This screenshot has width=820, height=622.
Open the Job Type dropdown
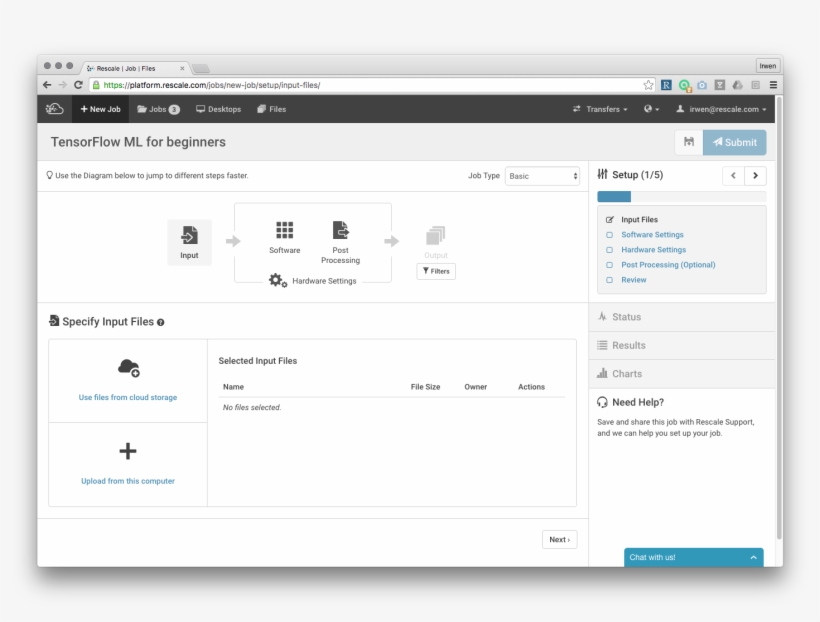(x=542, y=175)
